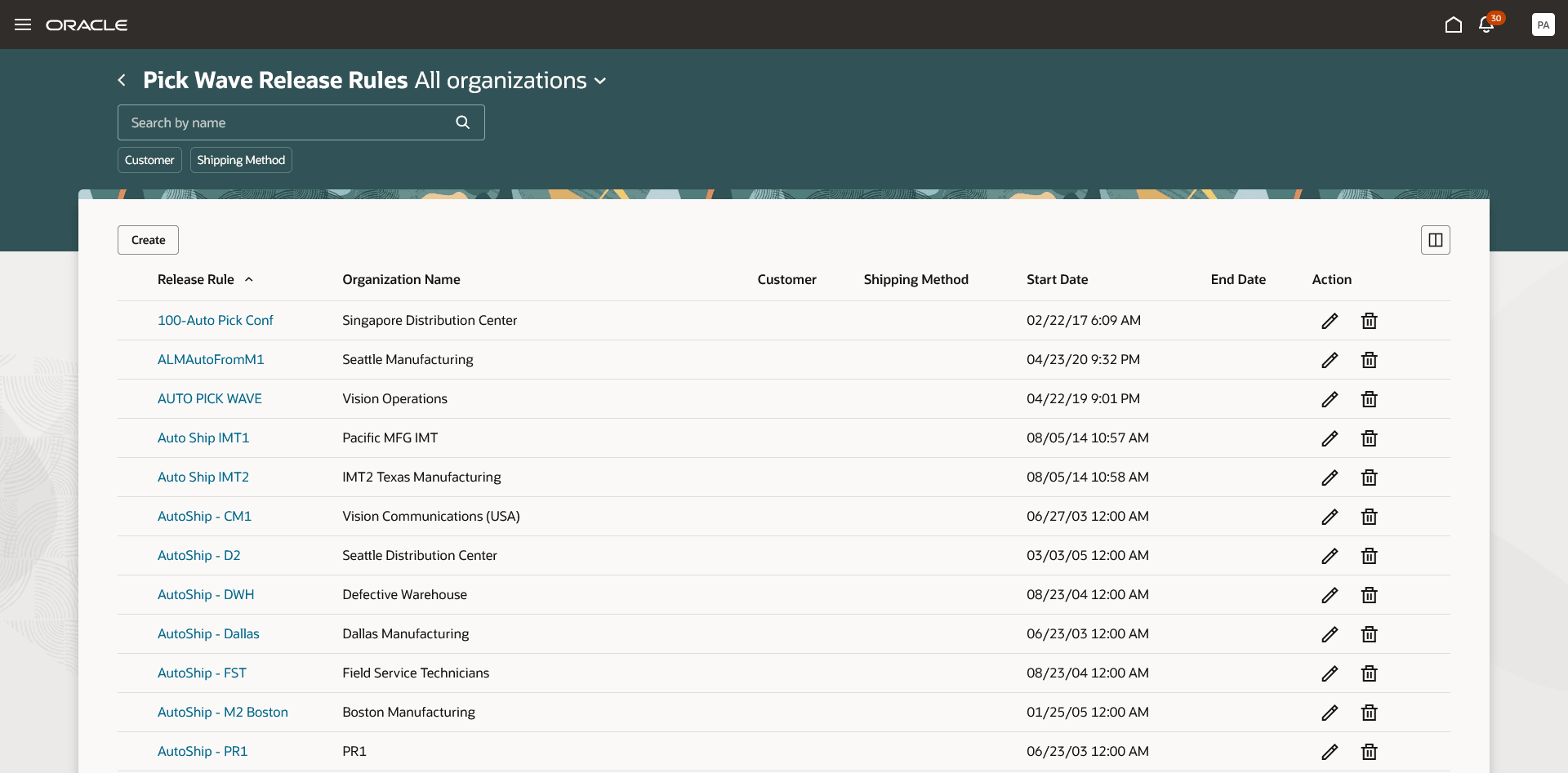Click the search magnifier icon

(462, 122)
